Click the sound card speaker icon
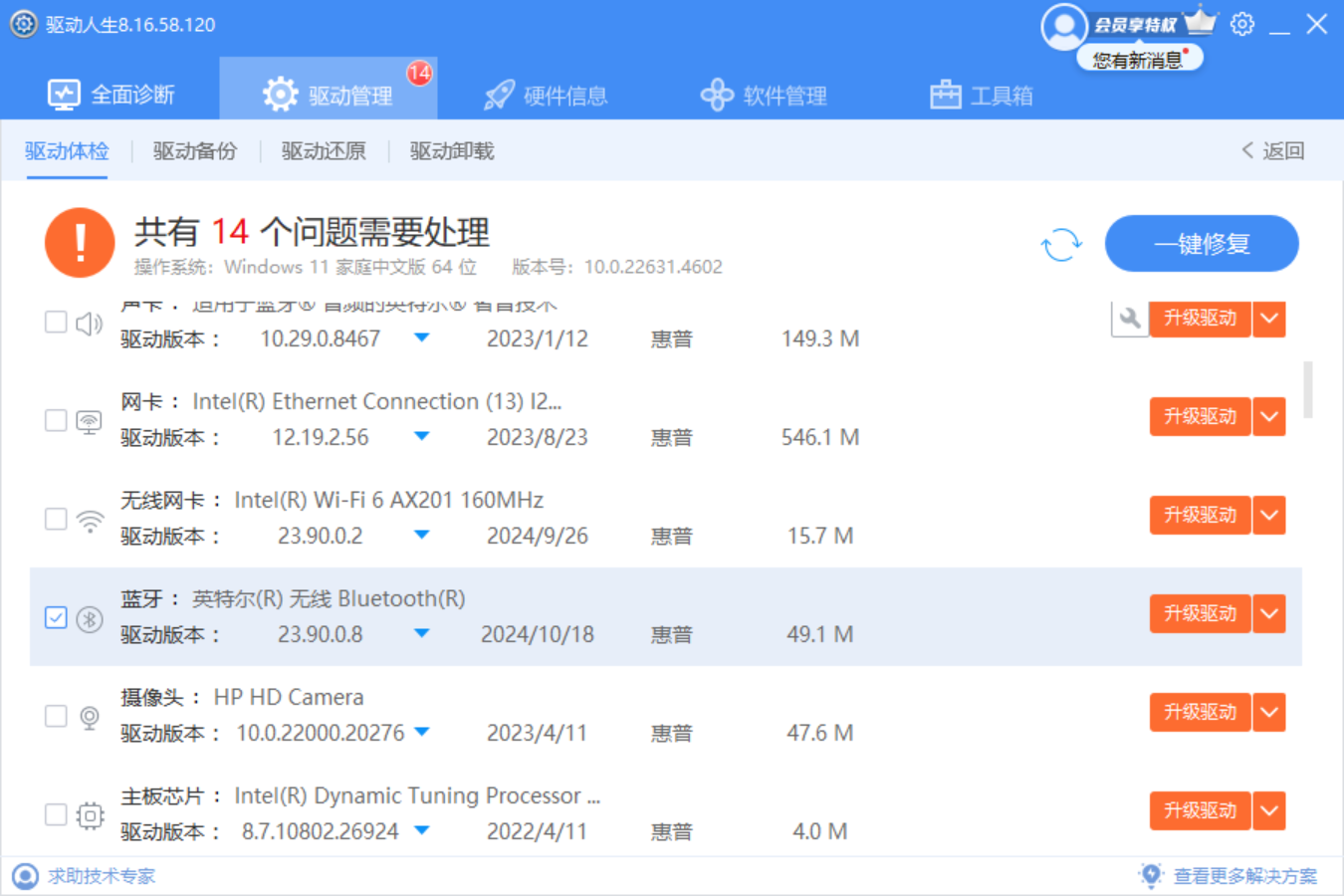Screen dimensions: 1344x896 click(90, 323)
